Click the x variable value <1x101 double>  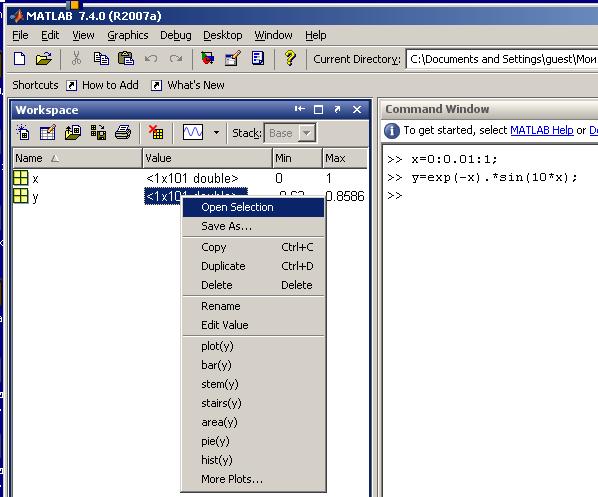192,179
